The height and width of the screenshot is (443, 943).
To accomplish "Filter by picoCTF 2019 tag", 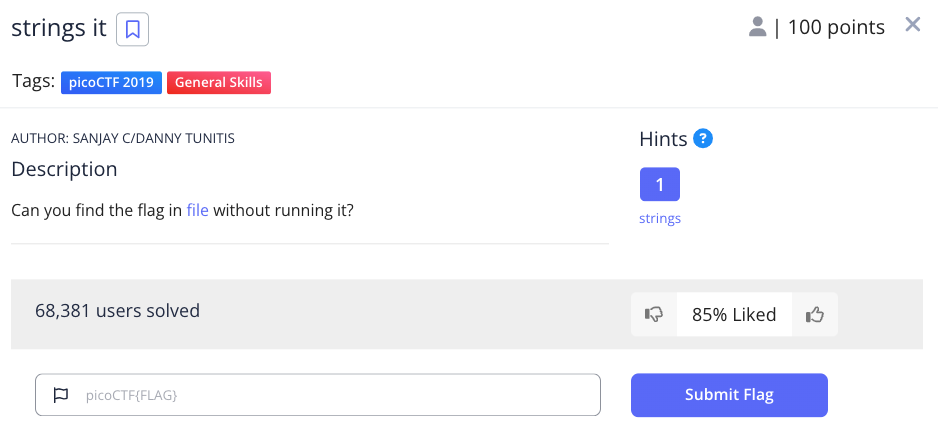I will pos(111,82).
